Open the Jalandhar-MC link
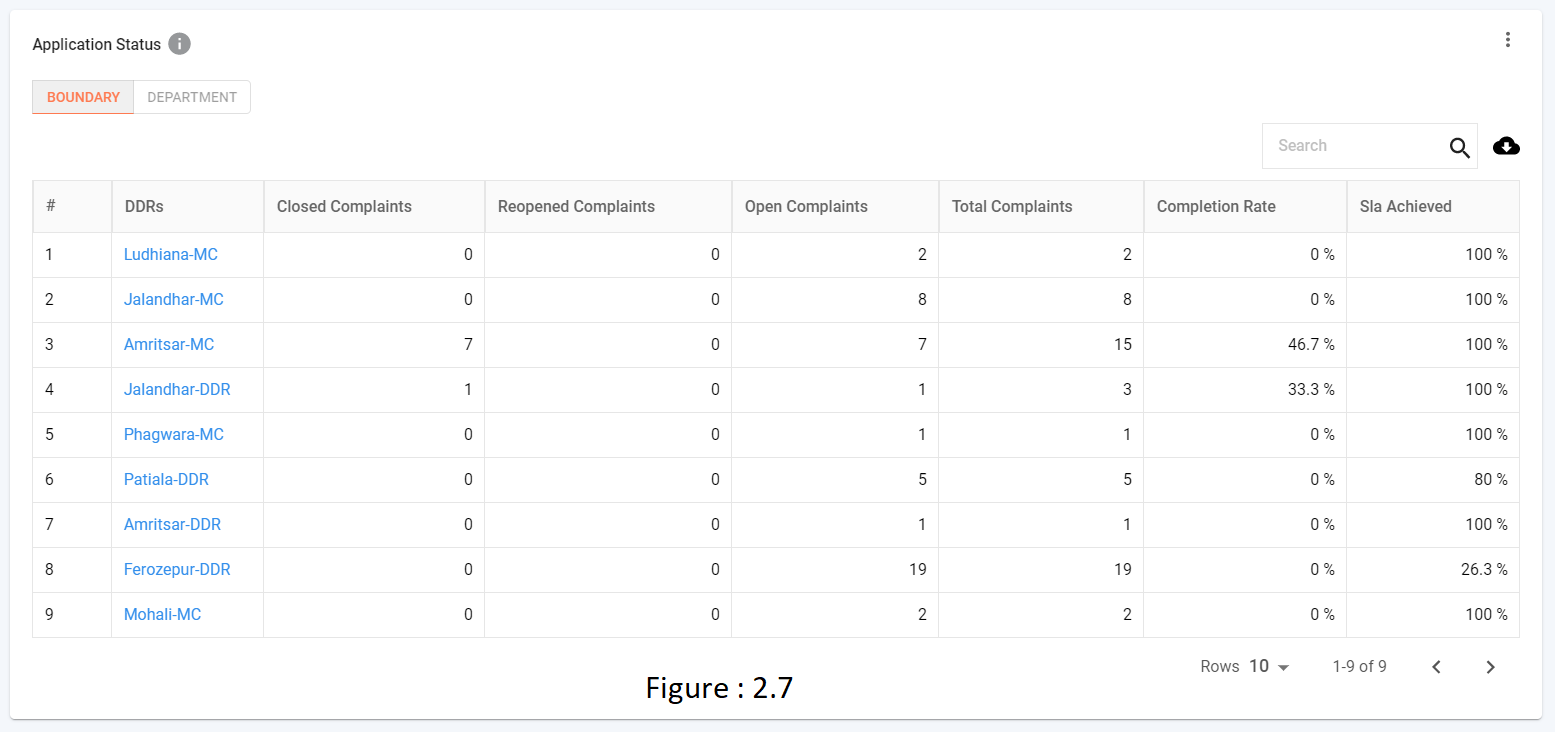This screenshot has height=732, width=1555. click(173, 300)
